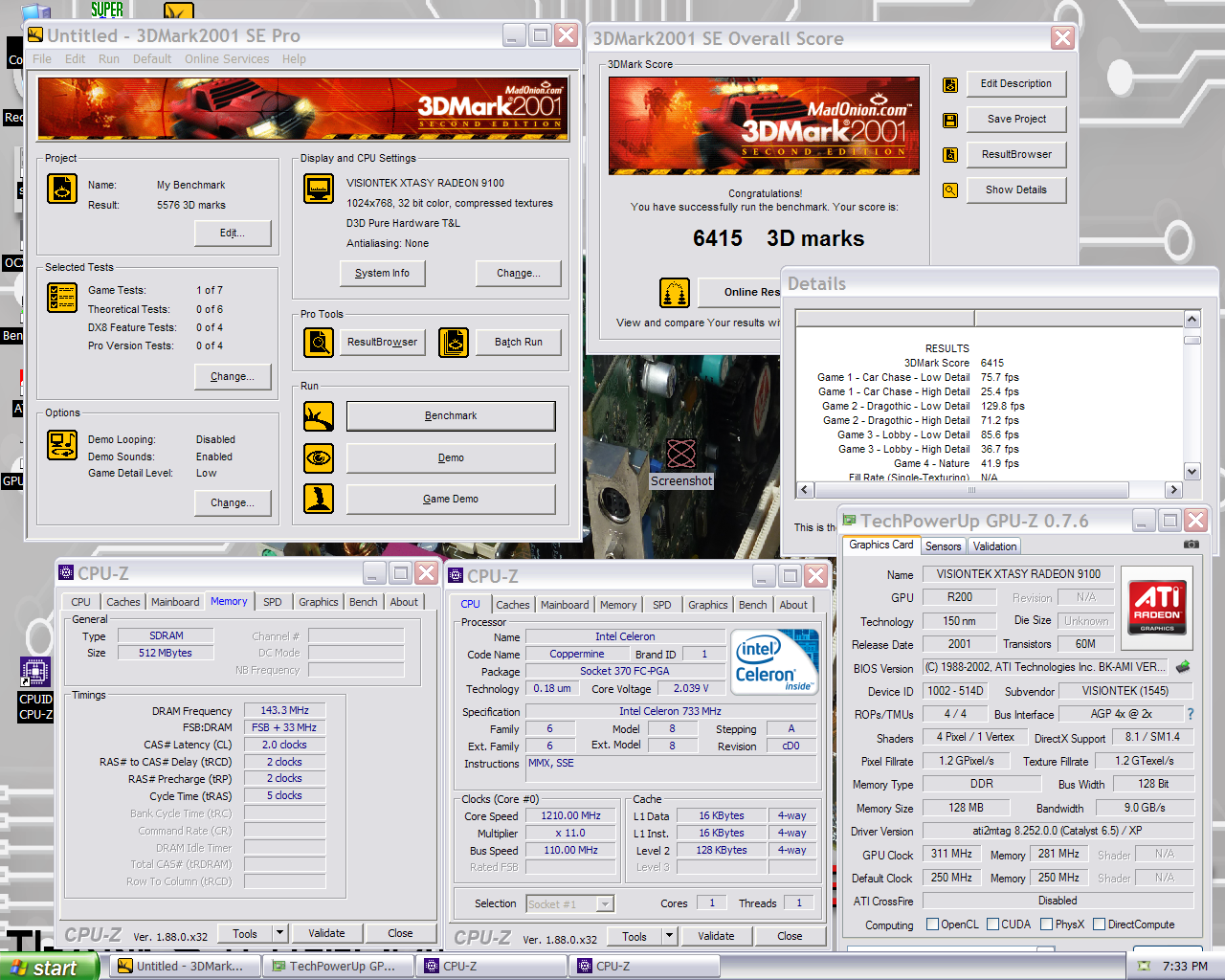This screenshot has width=1225, height=980.
Task: Open Tools dropdown arrow in CPU tab CPU-Z window
Action: click(670, 936)
